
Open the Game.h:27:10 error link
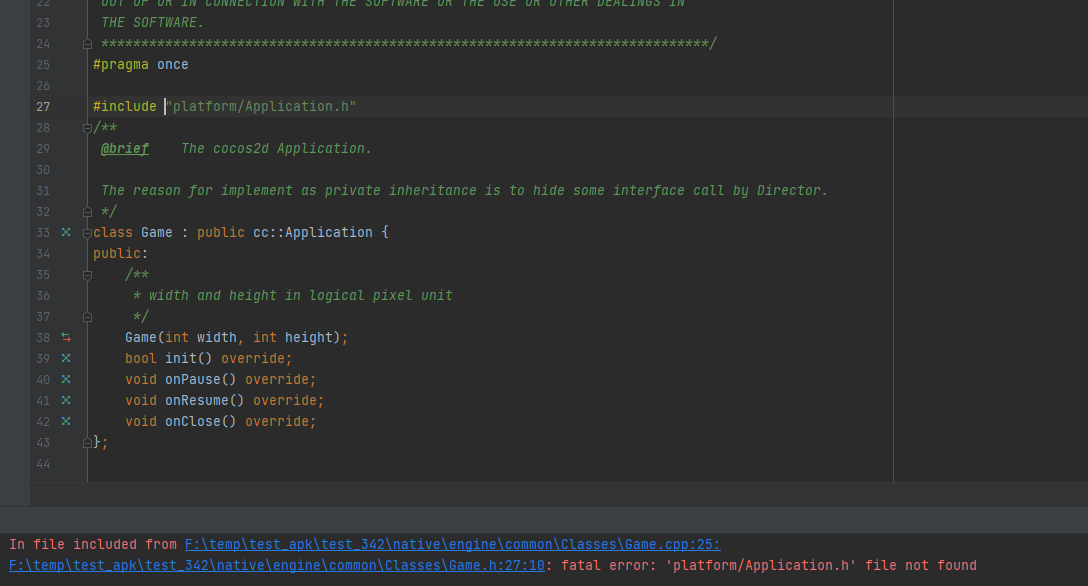tap(276, 565)
